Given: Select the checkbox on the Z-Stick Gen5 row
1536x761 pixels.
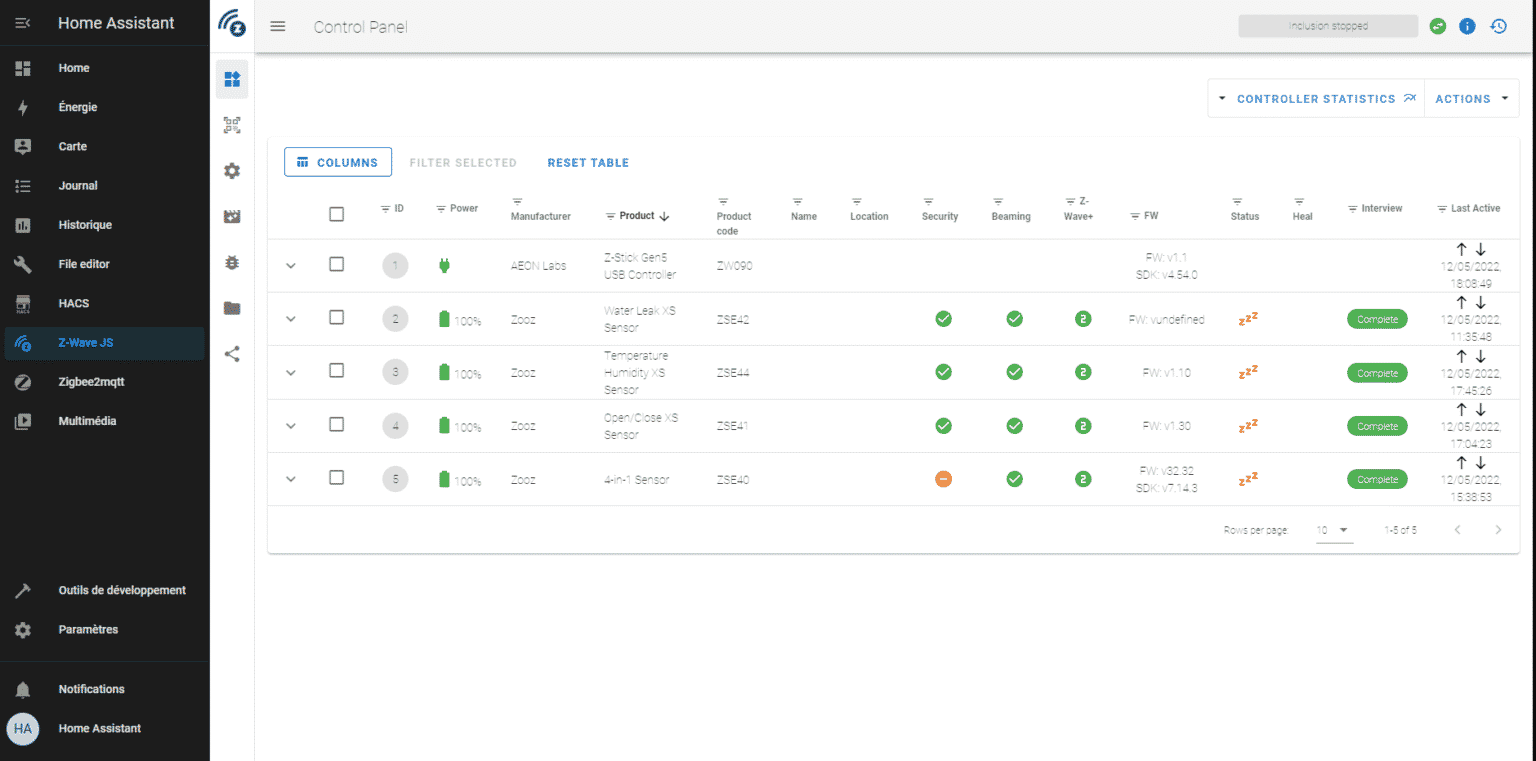Looking at the screenshot, I should click(x=336, y=265).
